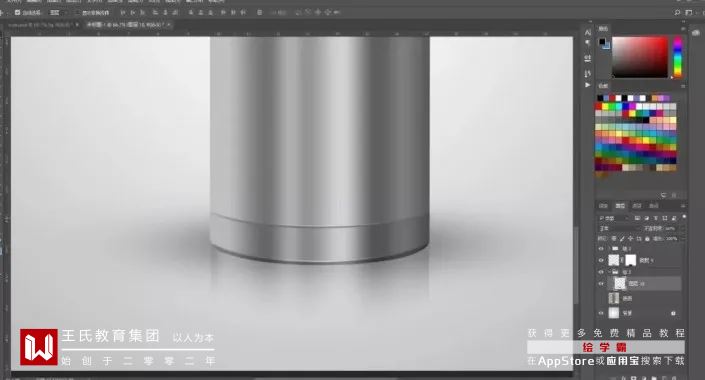Distribute bottom edges of layers

click(210, 13)
